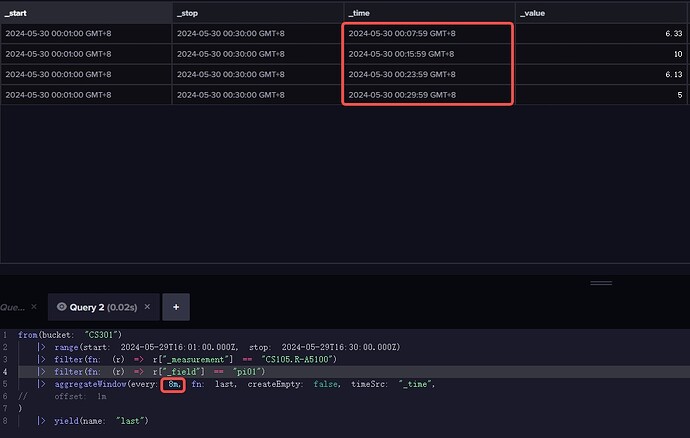Select _stop cell in the 6.13 row
The width and height of the screenshot is (690, 438).
(x=257, y=74)
